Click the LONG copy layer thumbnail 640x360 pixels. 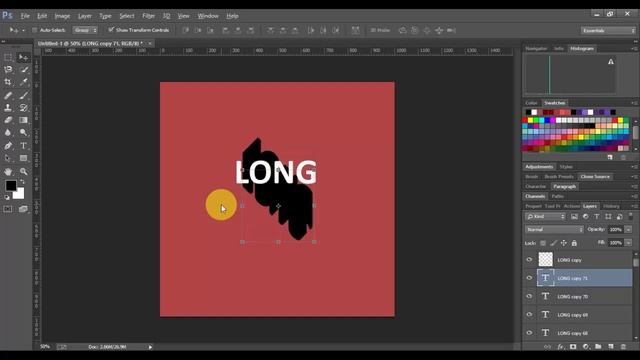[x=545, y=260]
